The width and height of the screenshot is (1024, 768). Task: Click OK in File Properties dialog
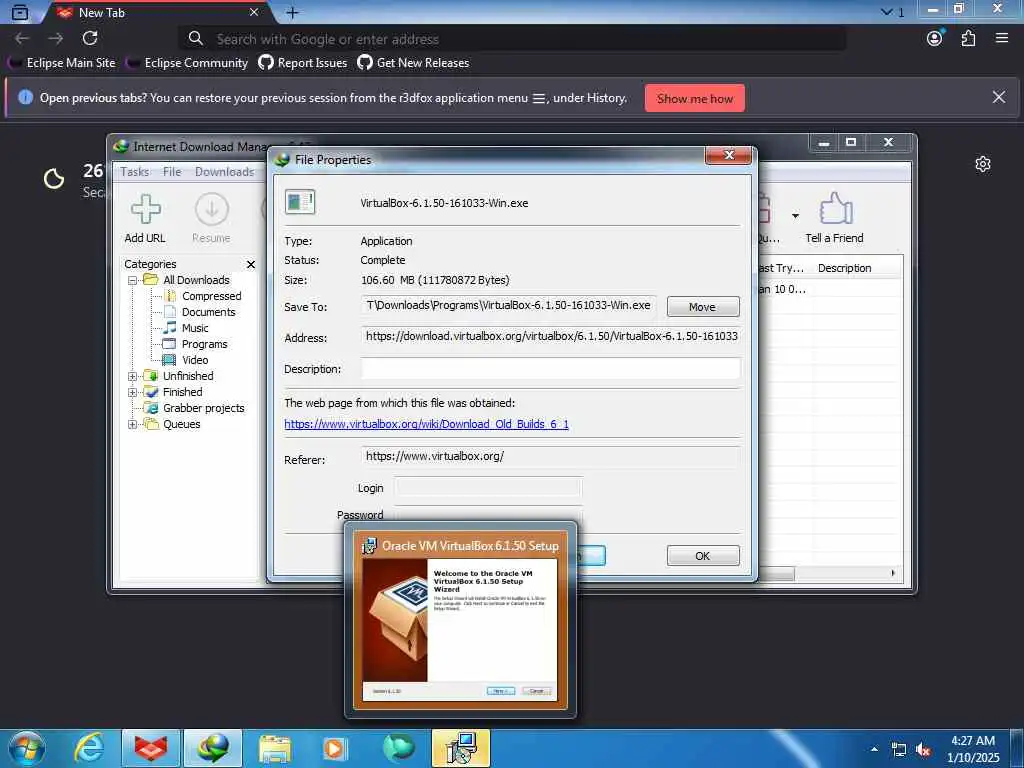click(x=703, y=556)
